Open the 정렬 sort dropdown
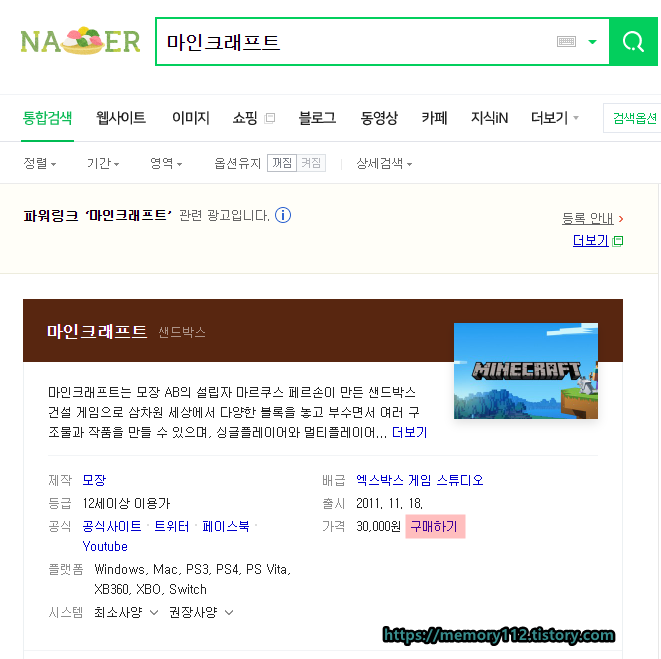Viewport: 661px width, 659px height. coord(40,163)
